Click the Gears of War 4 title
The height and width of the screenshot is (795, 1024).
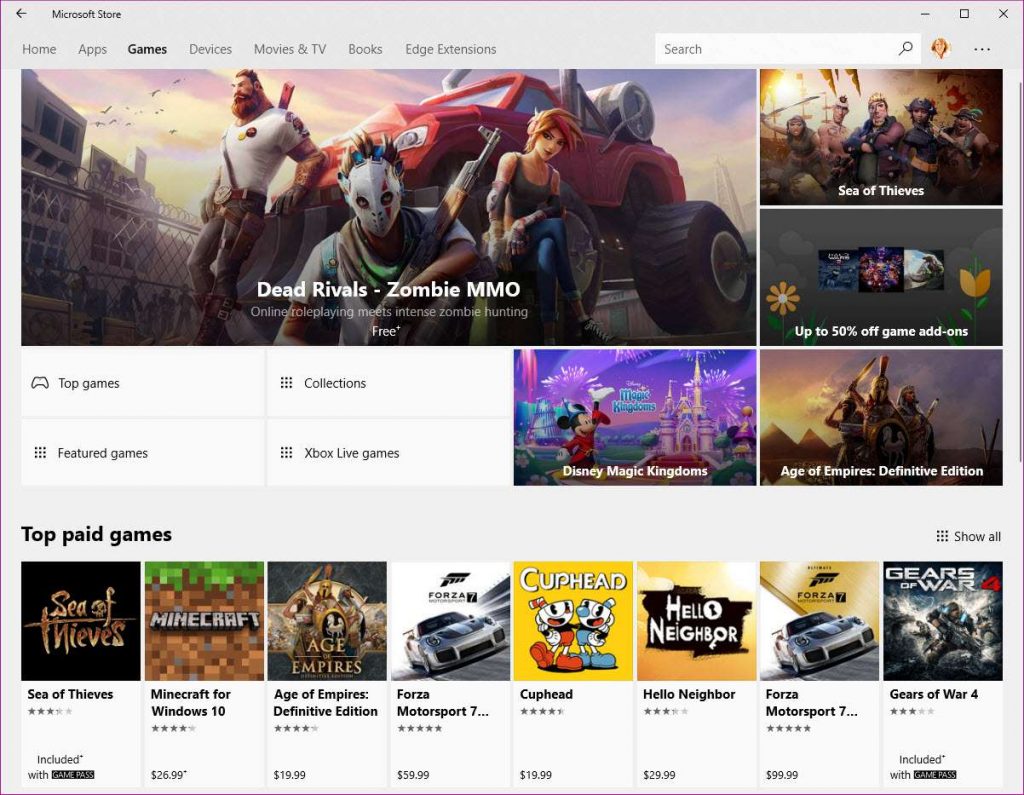tap(933, 694)
